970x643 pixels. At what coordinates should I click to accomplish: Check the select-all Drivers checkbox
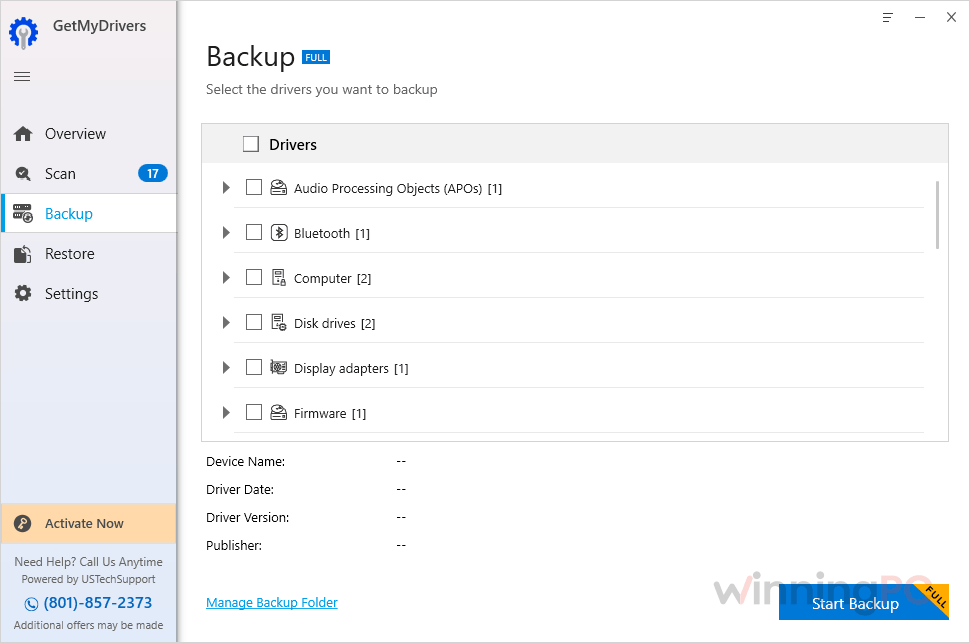[x=251, y=144]
